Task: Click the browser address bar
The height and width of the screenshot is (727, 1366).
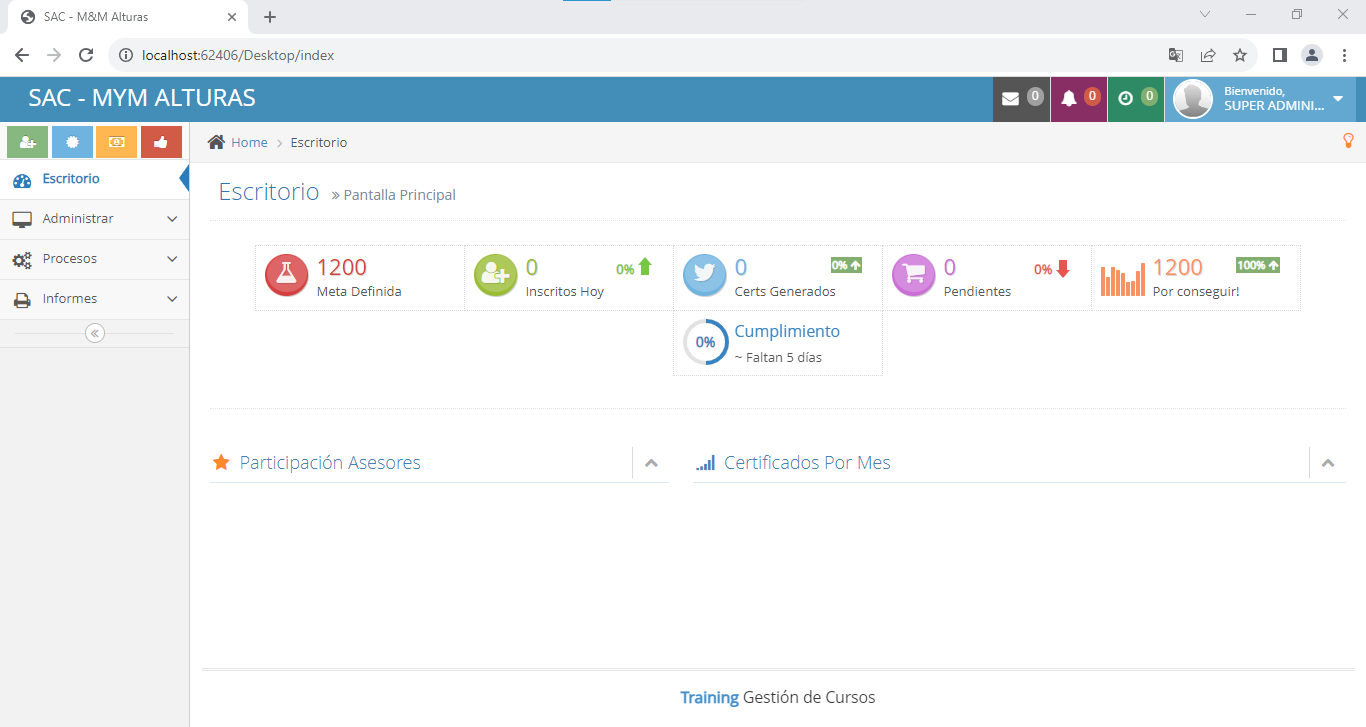Action: click(x=640, y=55)
